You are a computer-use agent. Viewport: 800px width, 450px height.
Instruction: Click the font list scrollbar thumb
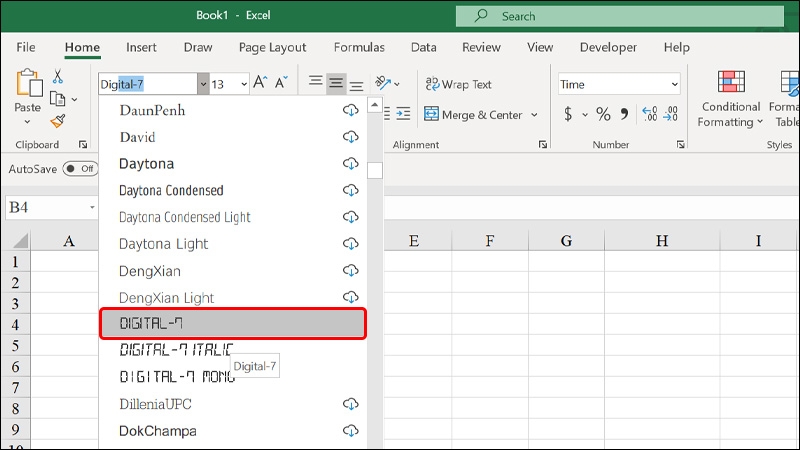tap(374, 170)
